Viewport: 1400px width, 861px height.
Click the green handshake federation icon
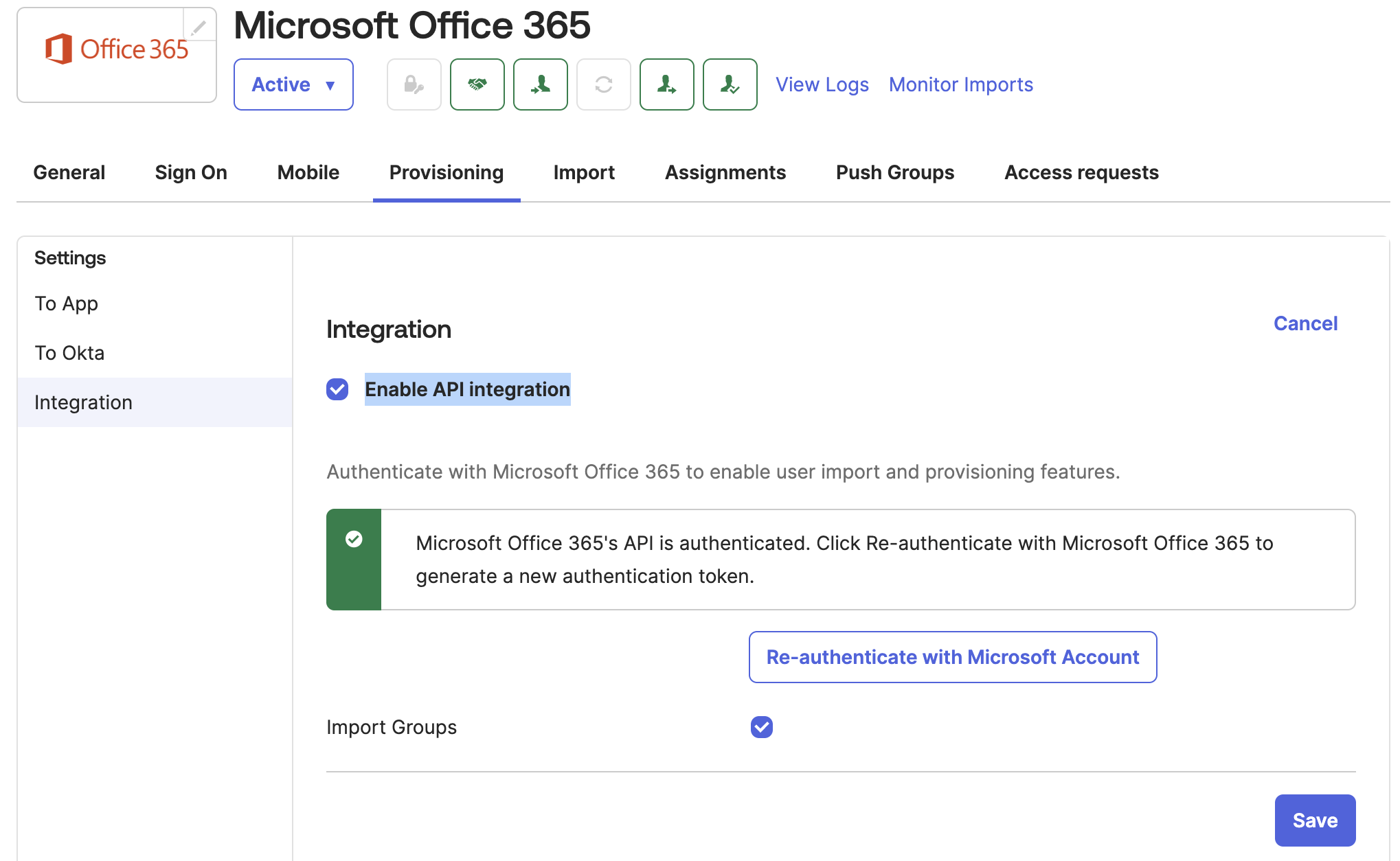[x=477, y=84]
